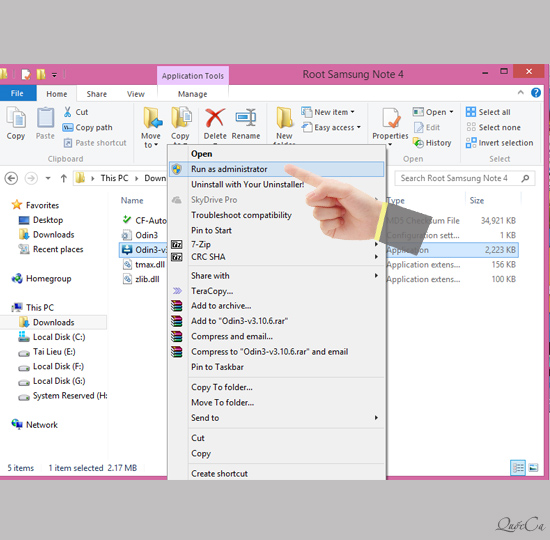Select TeraCopy... entry
Image resolution: width=550 pixels, height=540 pixels.
click(x=276, y=291)
